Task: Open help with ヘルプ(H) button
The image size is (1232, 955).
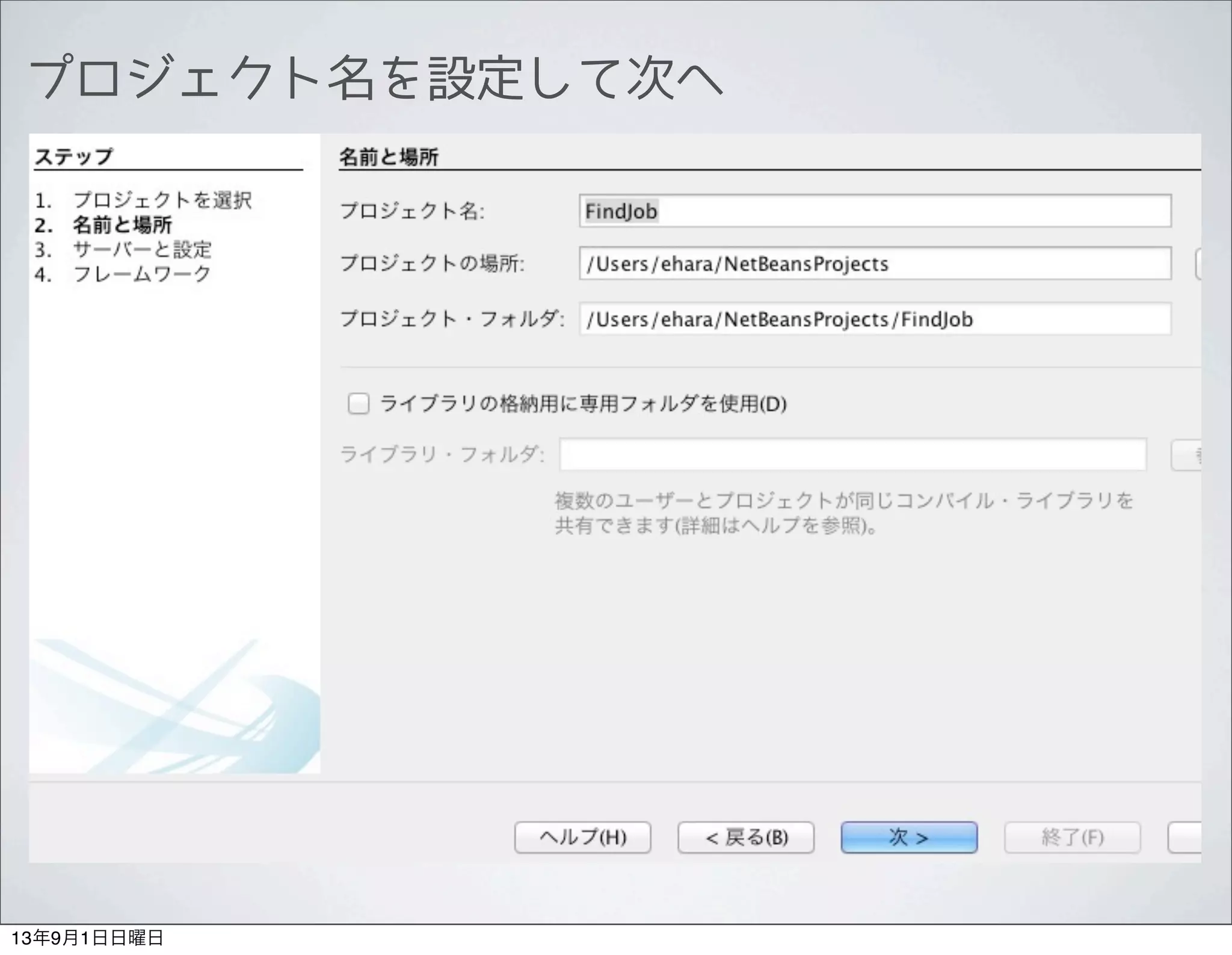Action: tap(583, 837)
